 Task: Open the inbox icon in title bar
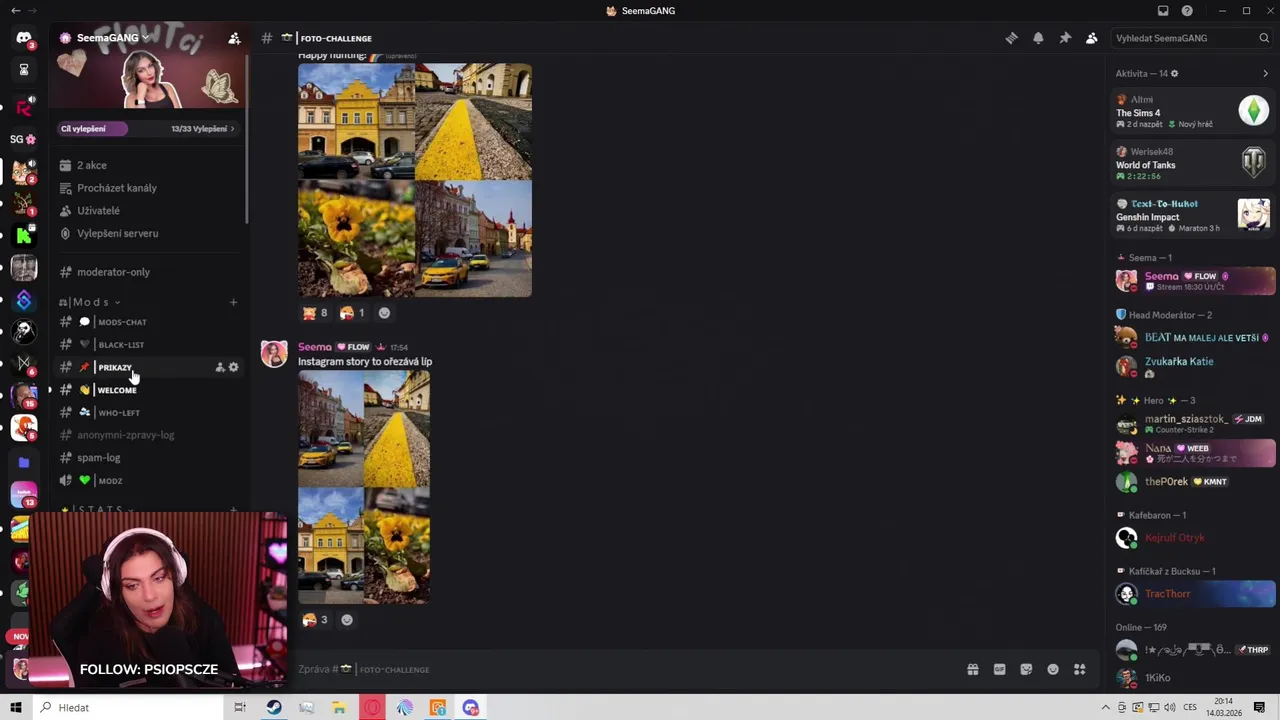1163,11
